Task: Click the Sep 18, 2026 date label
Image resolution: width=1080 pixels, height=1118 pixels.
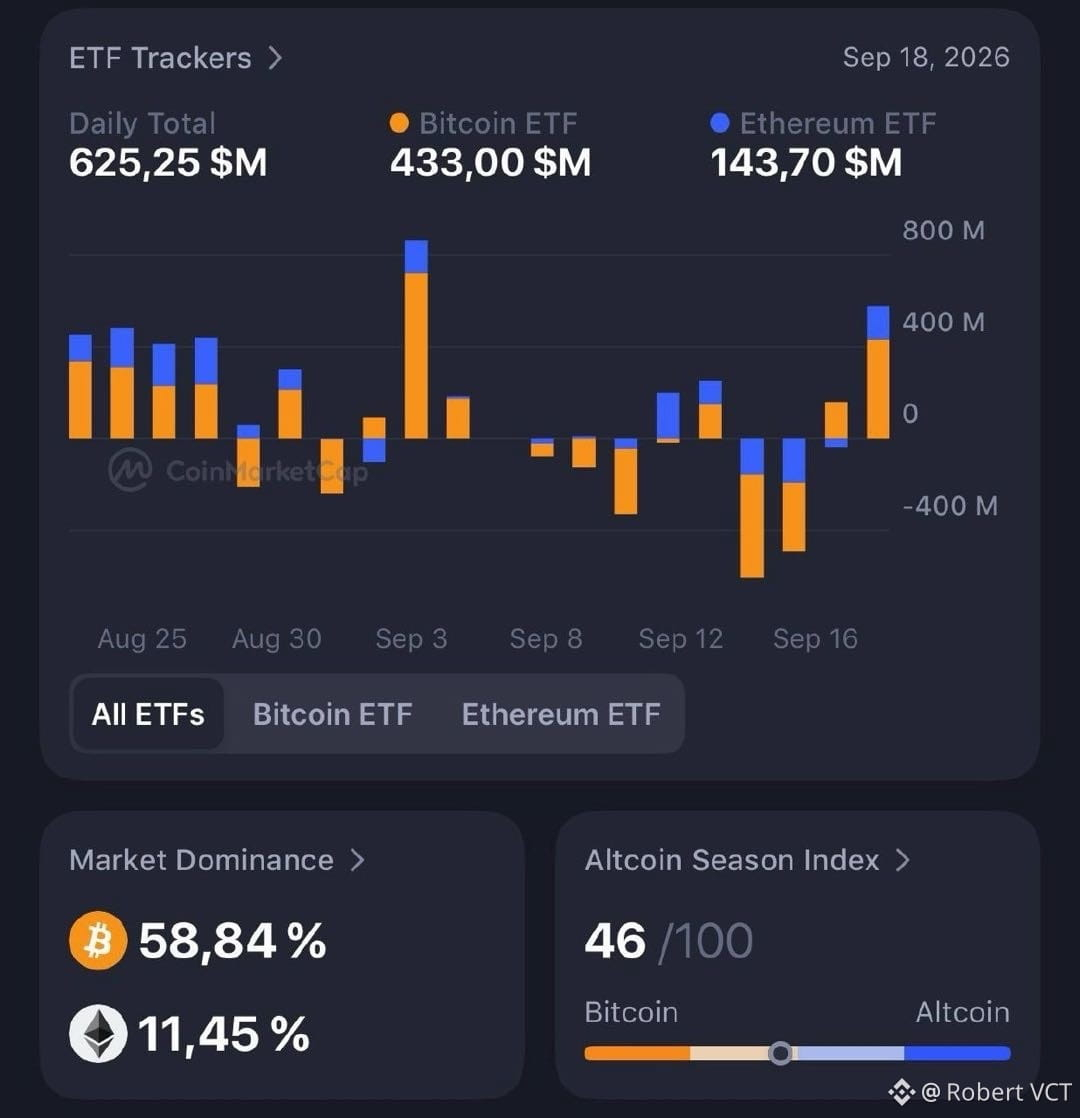Action: point(926,58)
